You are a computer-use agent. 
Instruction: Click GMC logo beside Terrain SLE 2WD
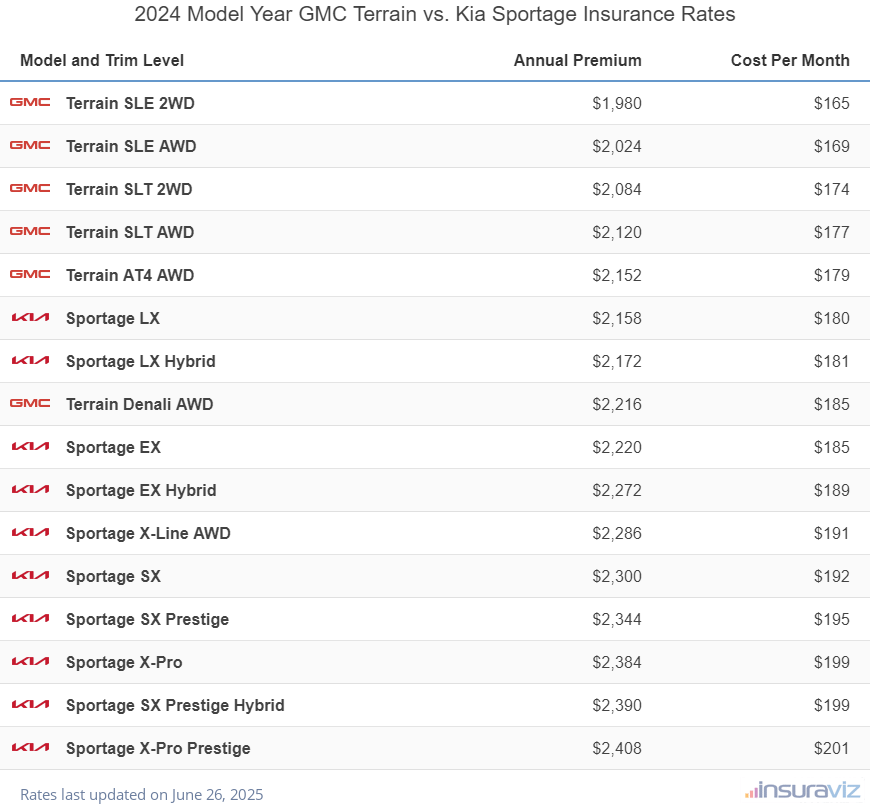[30, 102]
